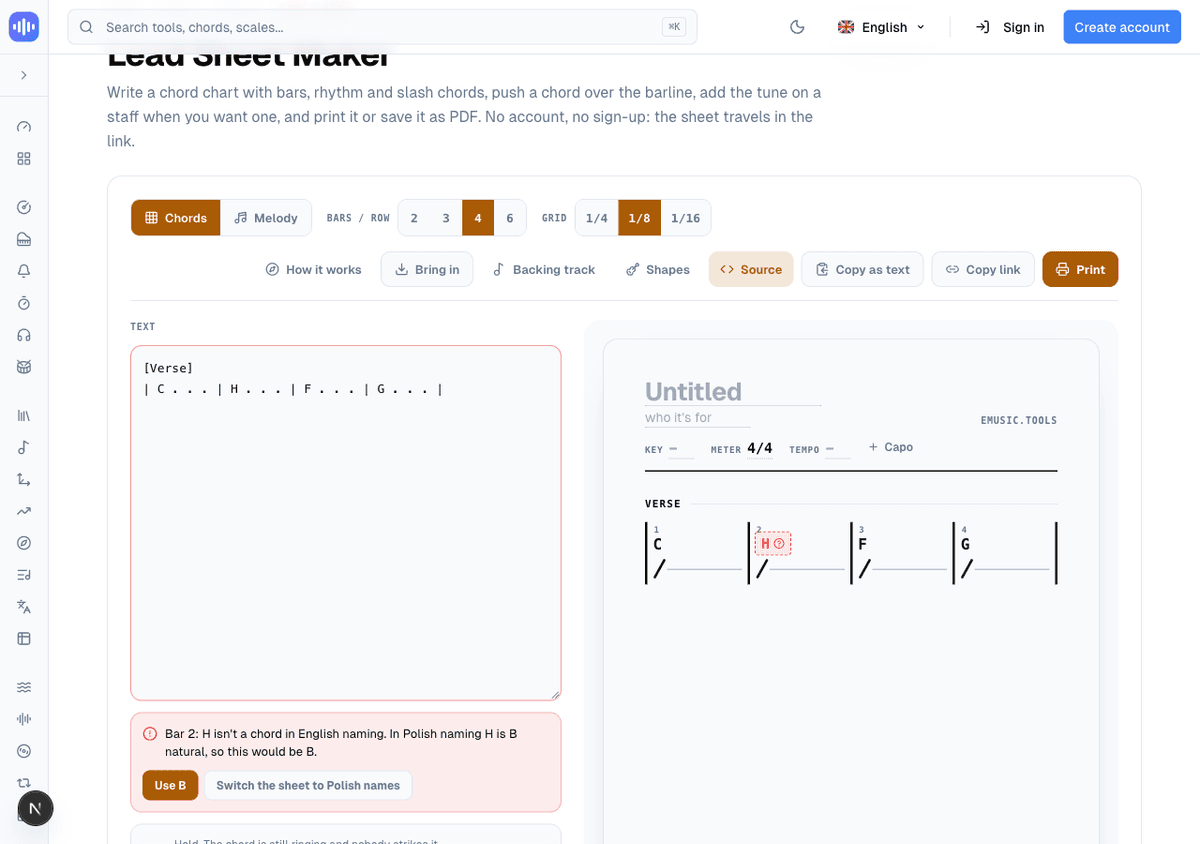Edit the Untitled sheet title

tap(733, 391)
